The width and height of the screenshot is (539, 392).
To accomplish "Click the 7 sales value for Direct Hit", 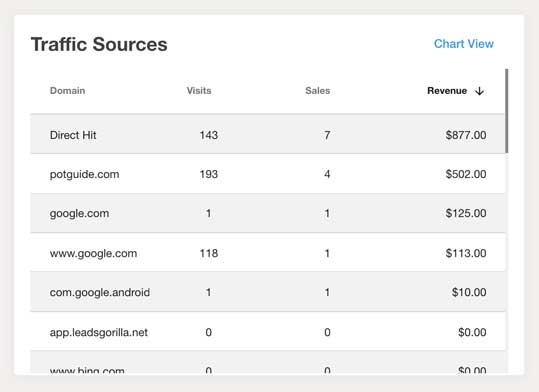I will pyautogui.click(x=327, y=135).
